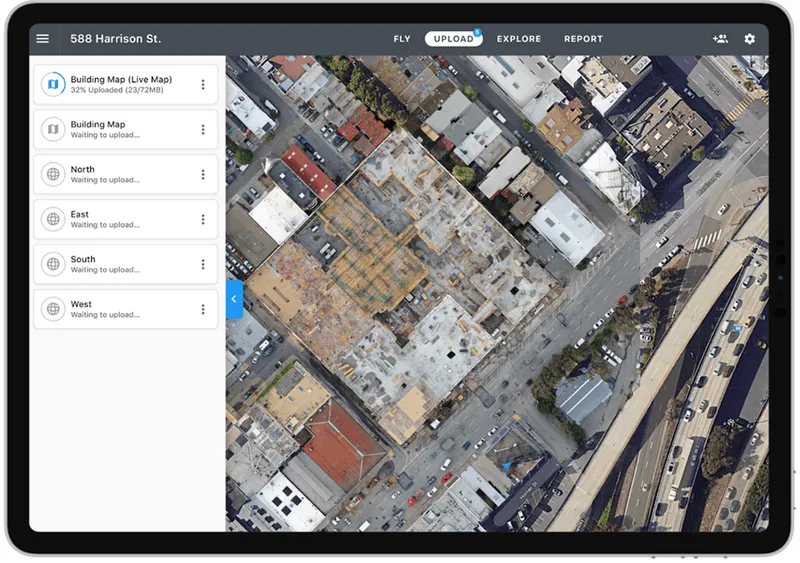Image resolution: width=800 pixels, height=563 pixels.
Task: Click the North globe icon
Action: pos(53,174)
